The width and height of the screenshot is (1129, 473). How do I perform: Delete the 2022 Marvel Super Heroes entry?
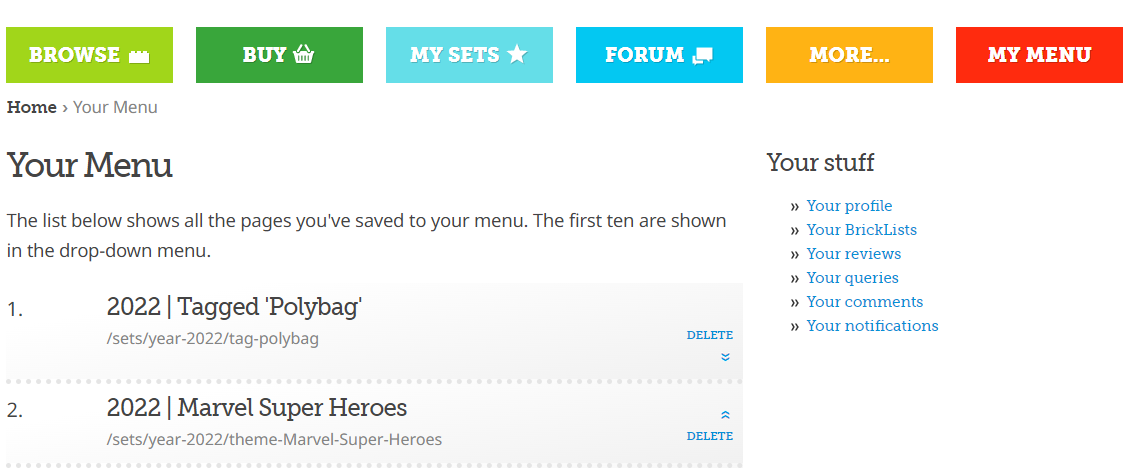coord(710,436)
